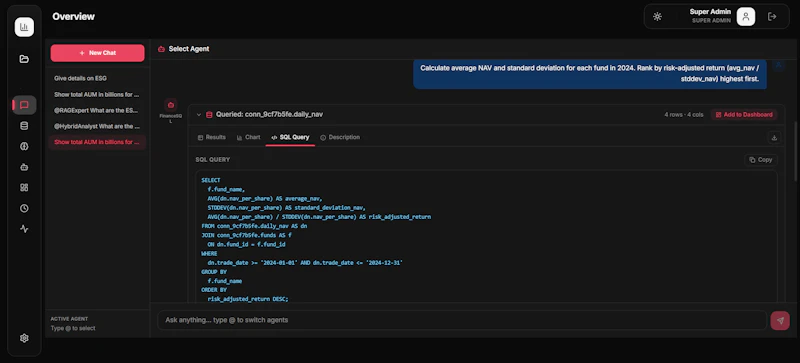Click the SELECT keyword in query

coord(211,180)
